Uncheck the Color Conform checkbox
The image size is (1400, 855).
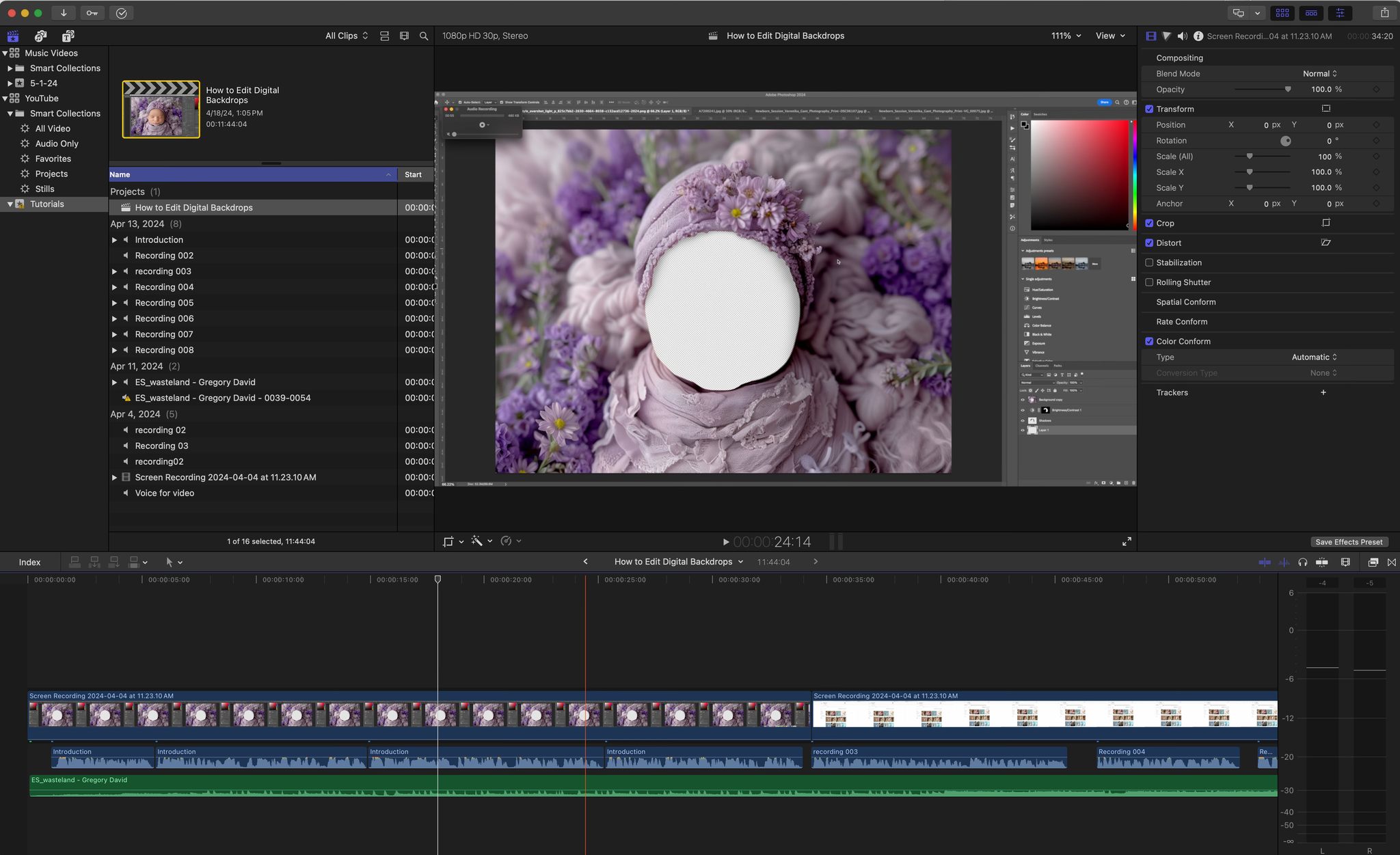(1149, 341)
